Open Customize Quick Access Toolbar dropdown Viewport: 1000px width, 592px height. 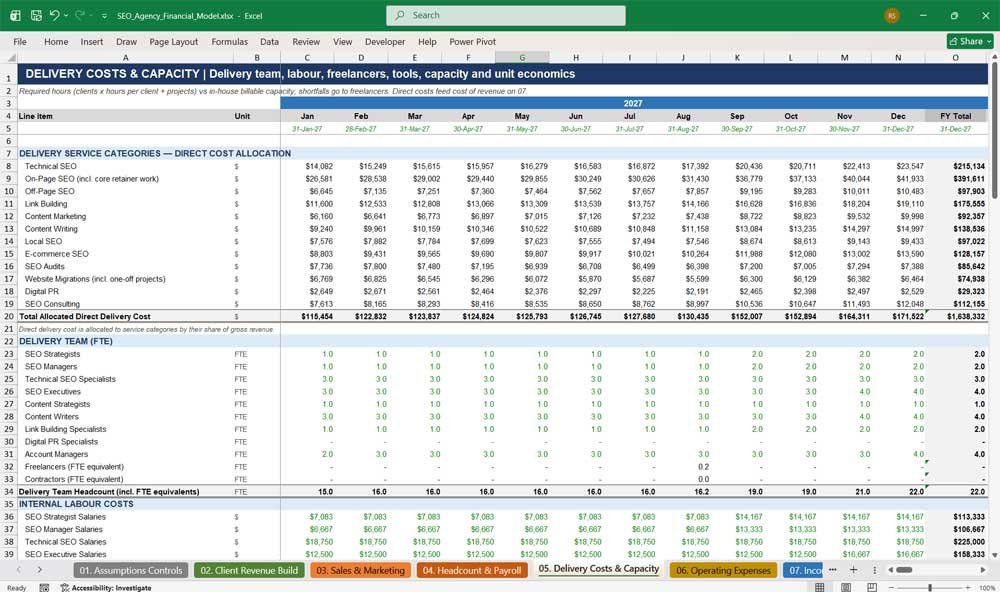(x=104, y=16)
